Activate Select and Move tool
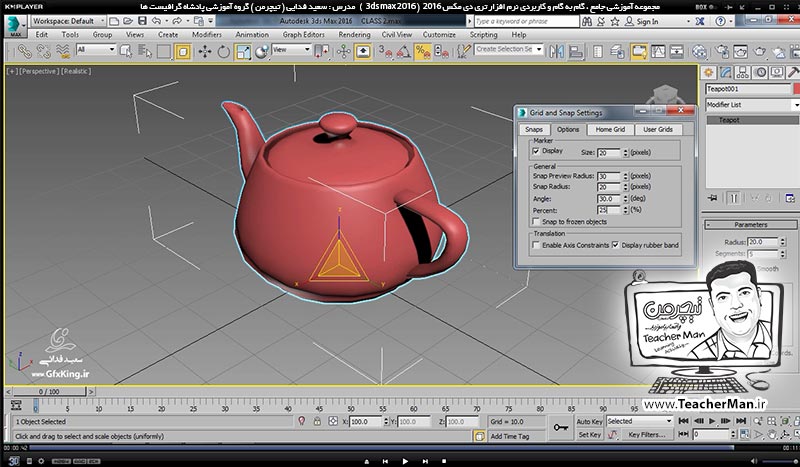Image resolution: width=800 pixels, height=467 pixels. click(x=205, y=52)
